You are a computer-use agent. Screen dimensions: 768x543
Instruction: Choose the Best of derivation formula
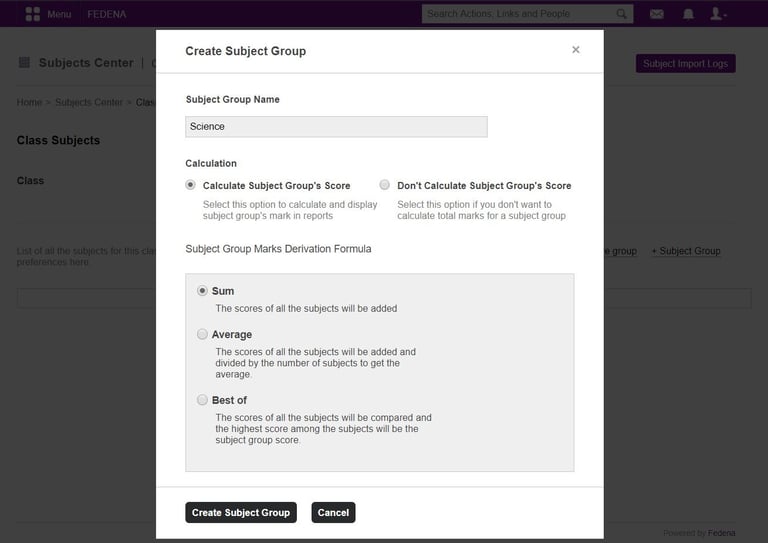tap(203, 400)
